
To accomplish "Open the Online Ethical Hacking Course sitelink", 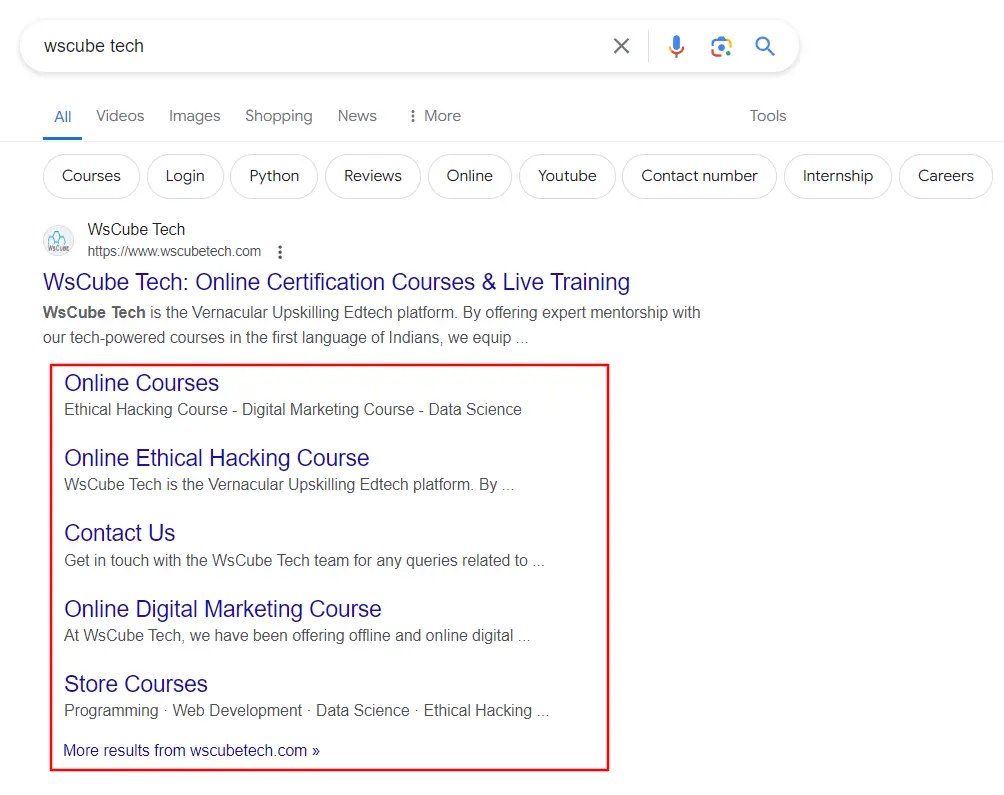I will pyautogui.click(x=216, y=458).
